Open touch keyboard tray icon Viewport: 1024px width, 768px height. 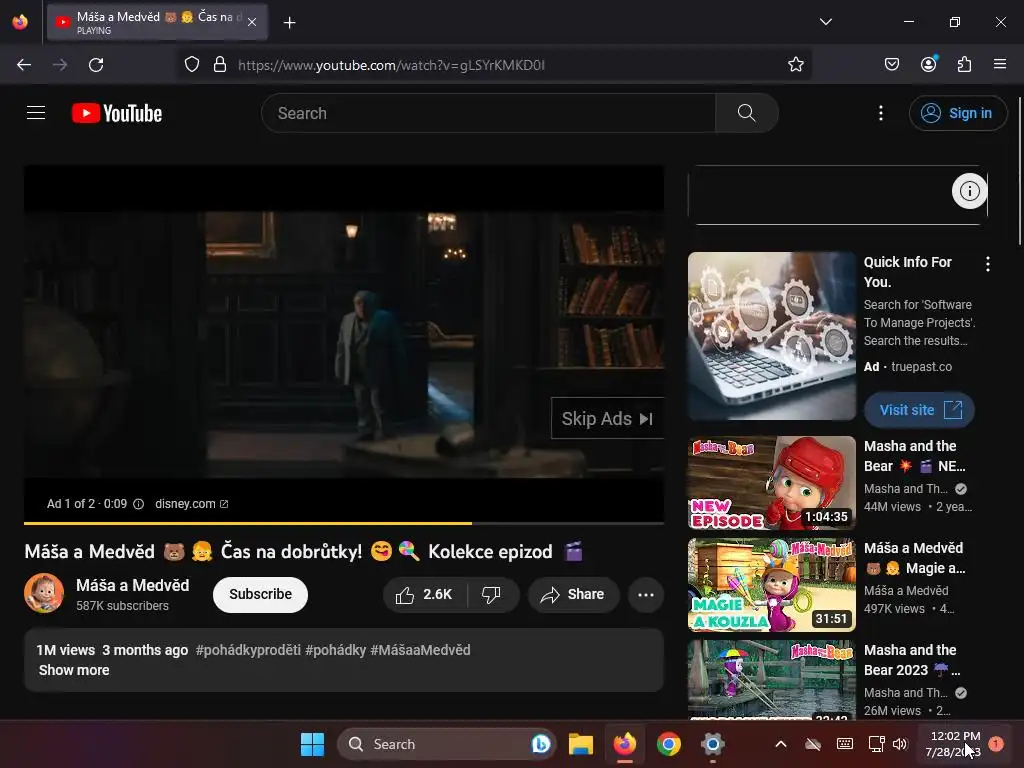point(844,744)
